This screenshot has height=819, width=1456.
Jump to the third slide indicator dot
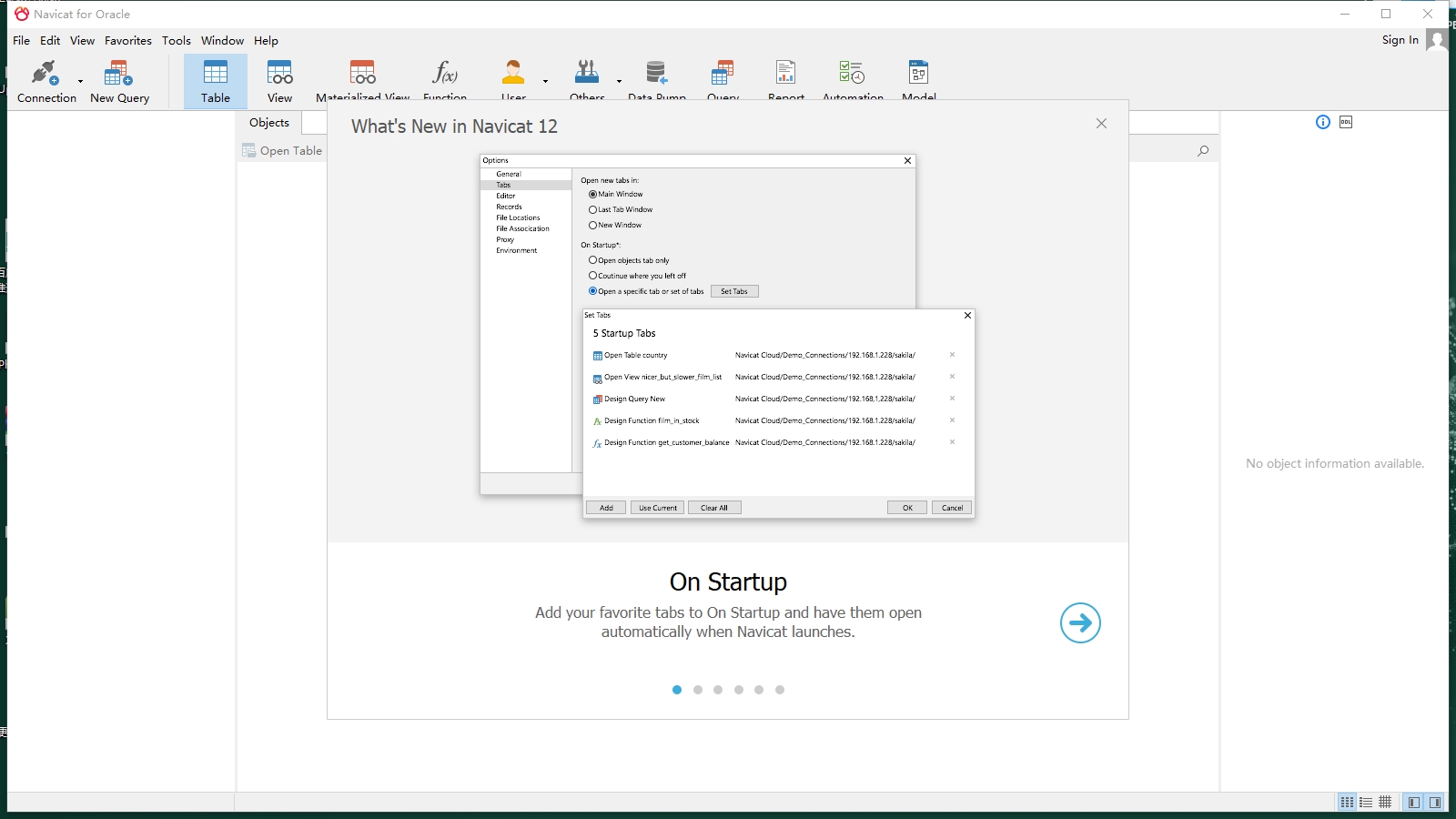tap(718, 690)
